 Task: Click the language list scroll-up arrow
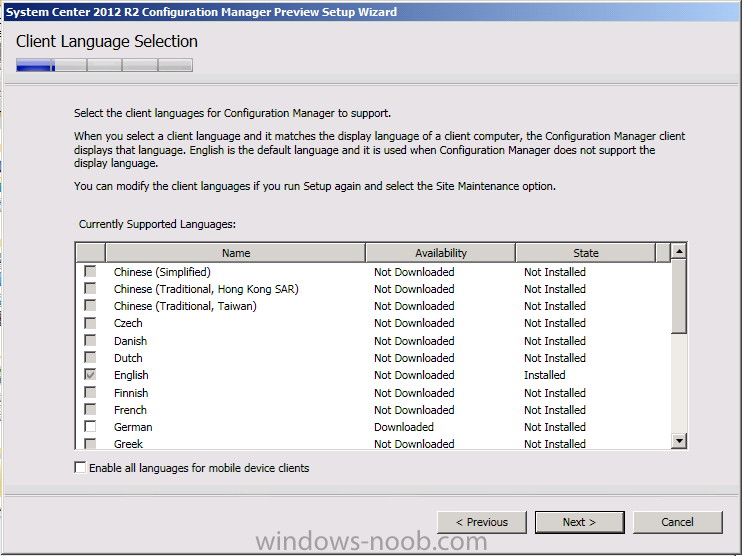[x=679, y=251]
